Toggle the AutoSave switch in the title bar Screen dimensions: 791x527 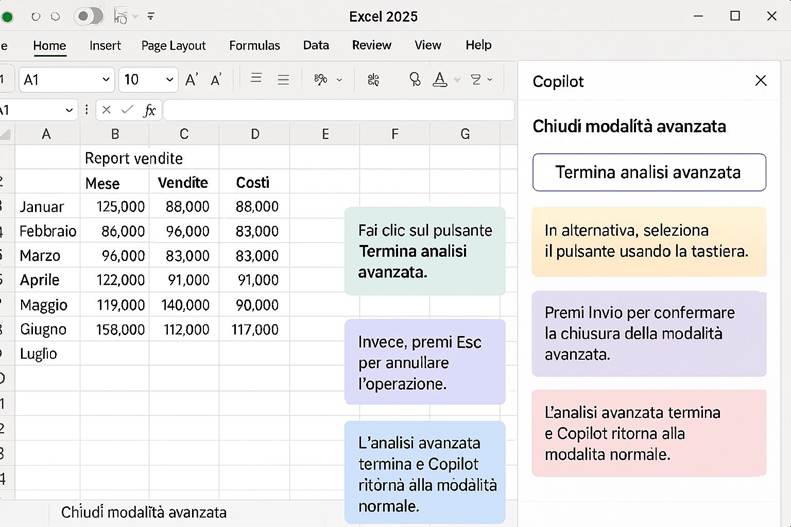pyautogui.click(x=88, y=16)
